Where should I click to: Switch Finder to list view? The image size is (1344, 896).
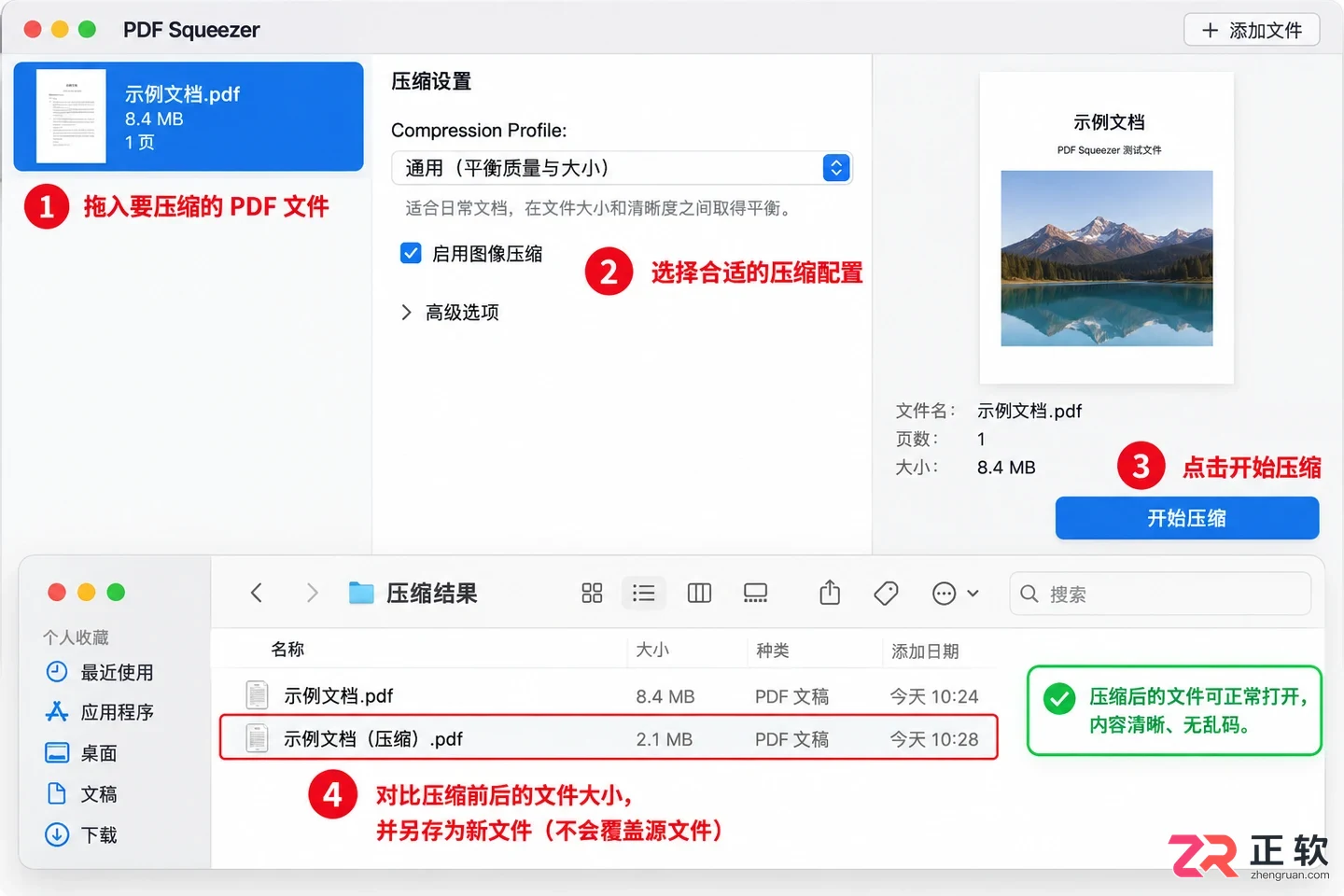tap(643, 593)
